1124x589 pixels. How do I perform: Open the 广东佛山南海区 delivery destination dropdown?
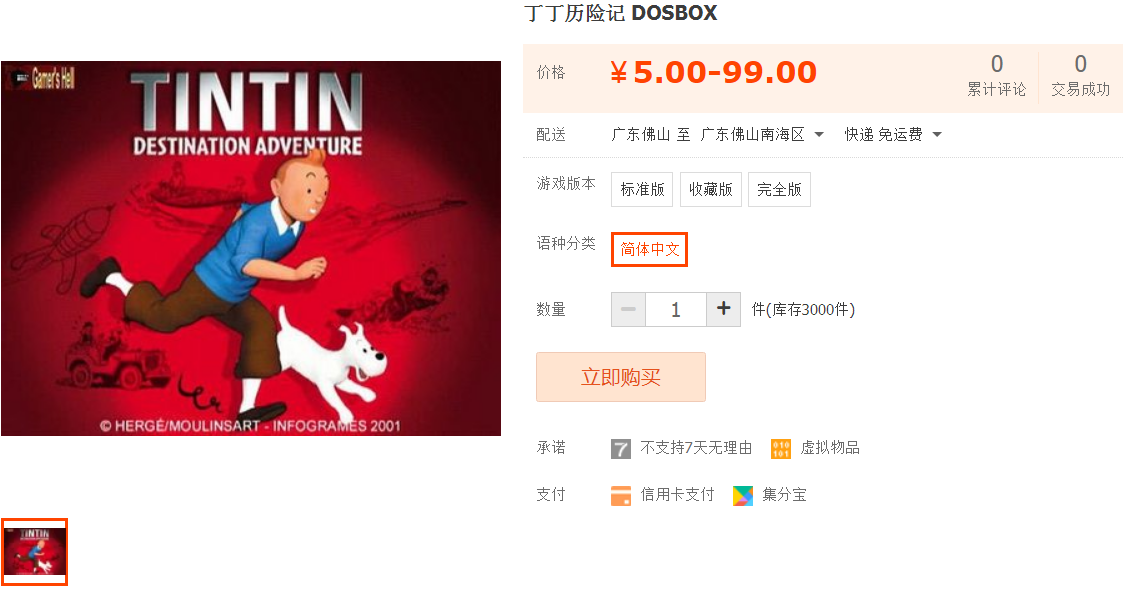coord(762,135)
